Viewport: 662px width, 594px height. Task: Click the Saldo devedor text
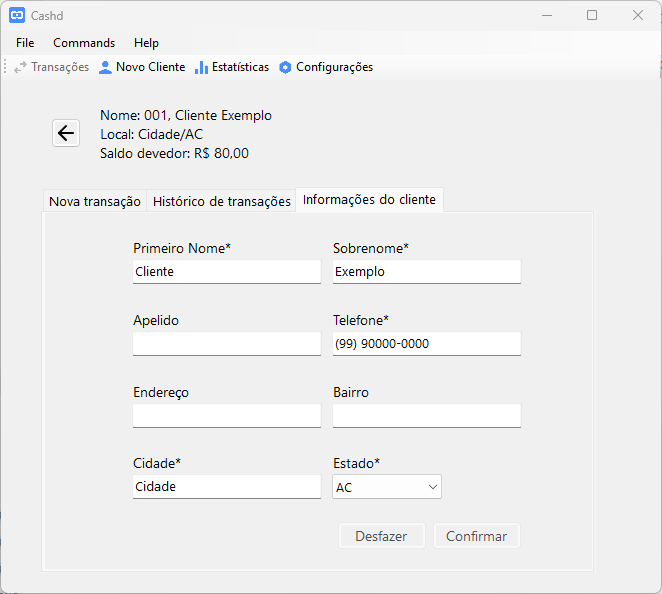(174, 153)
